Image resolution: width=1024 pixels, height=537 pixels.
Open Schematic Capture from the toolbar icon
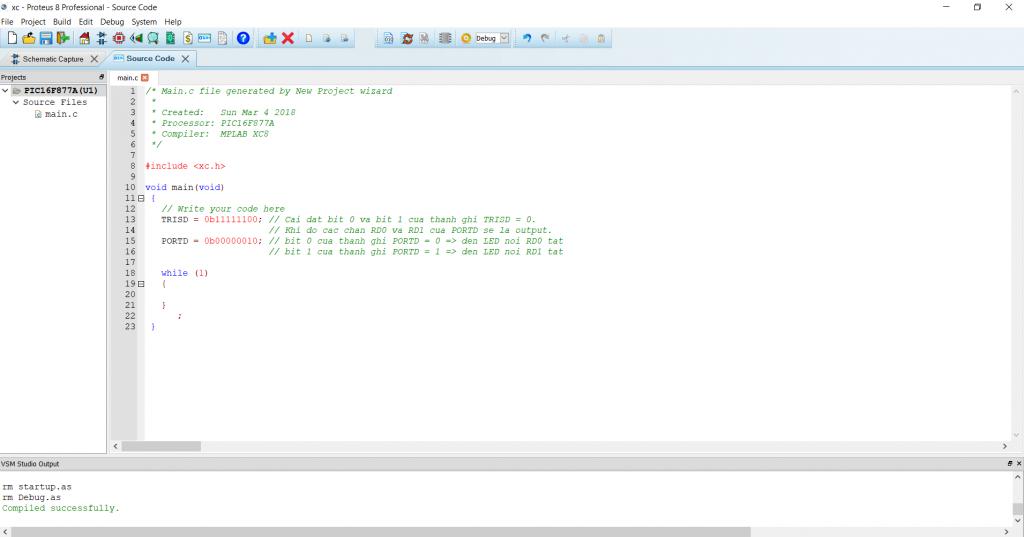[102, 39]
